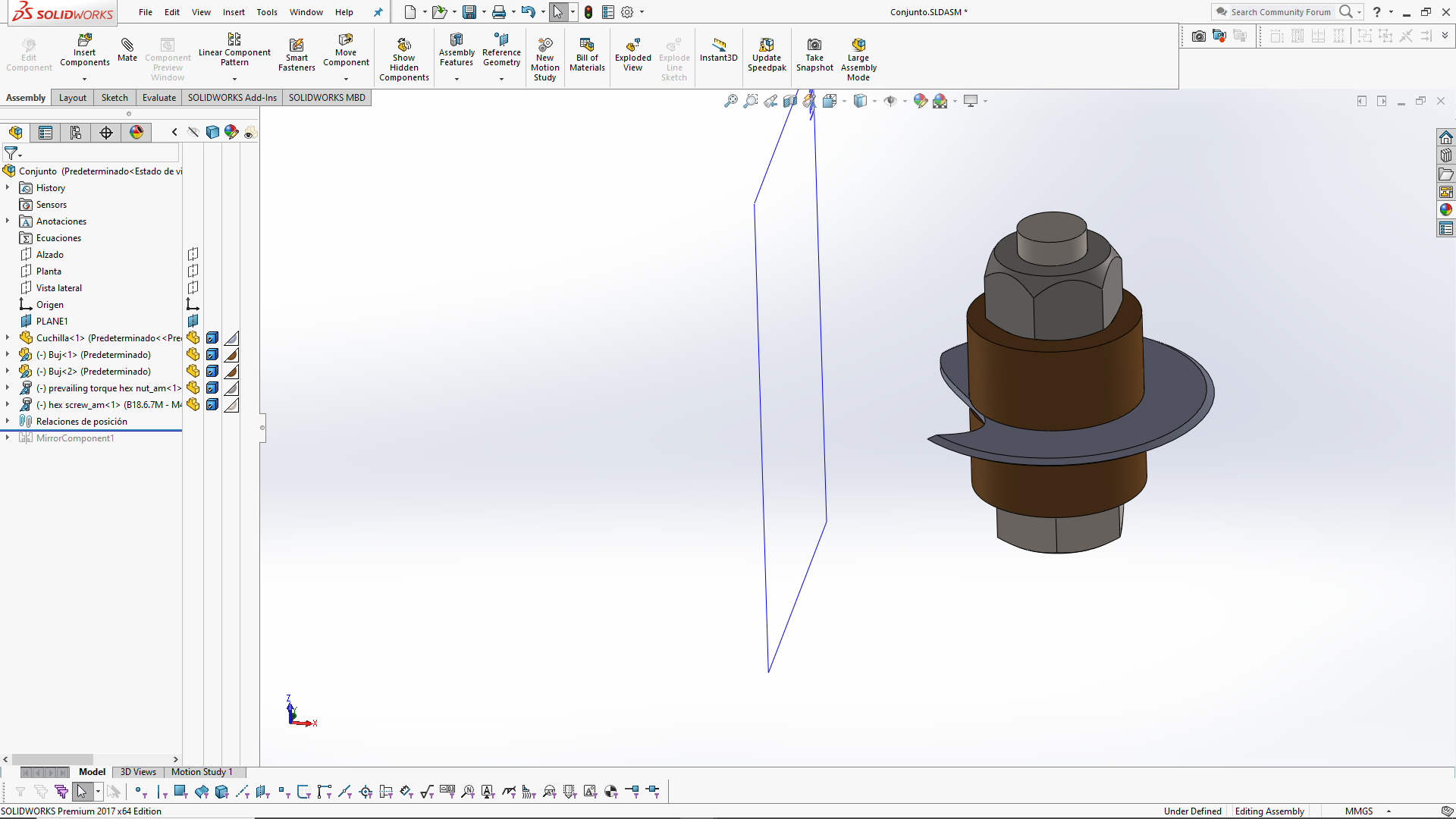The image size is (1456, 819).
Task: Create an Exploded View
Action: (633, 53)
